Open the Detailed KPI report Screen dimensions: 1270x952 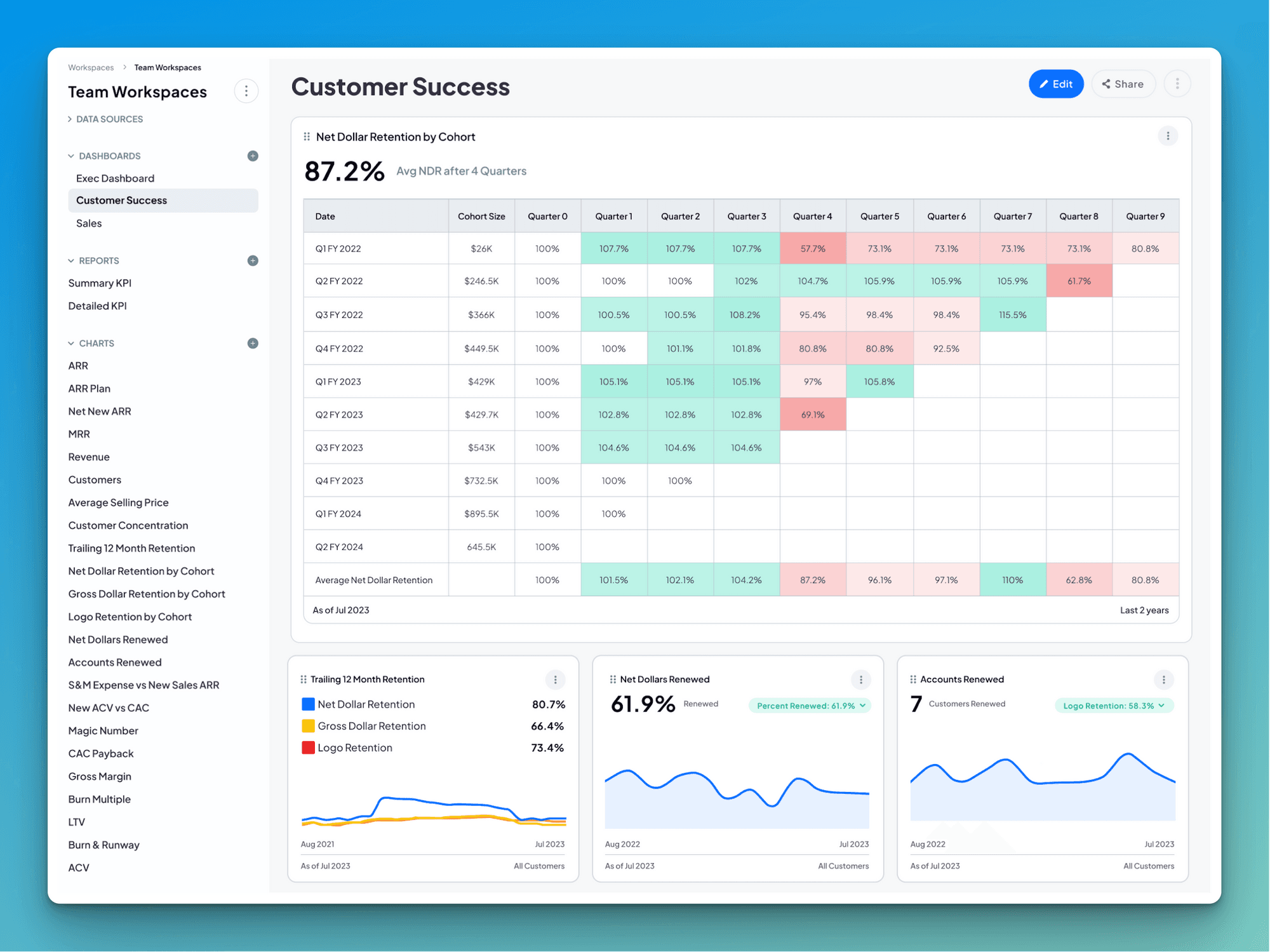97,305
